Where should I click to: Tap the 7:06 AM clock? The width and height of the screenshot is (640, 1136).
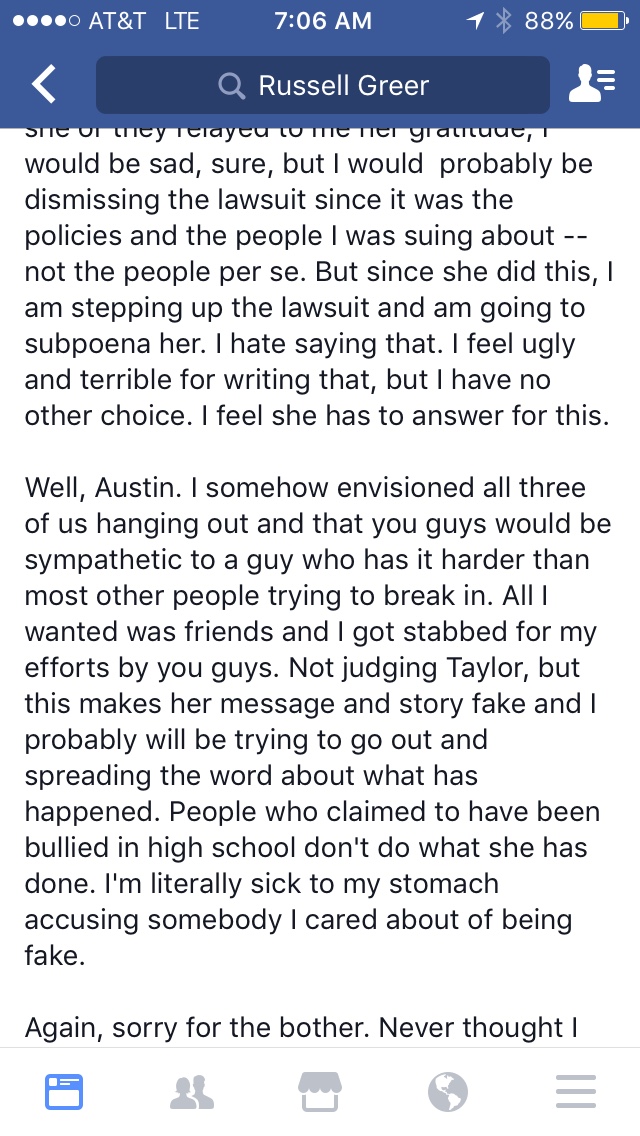[323, 21]
